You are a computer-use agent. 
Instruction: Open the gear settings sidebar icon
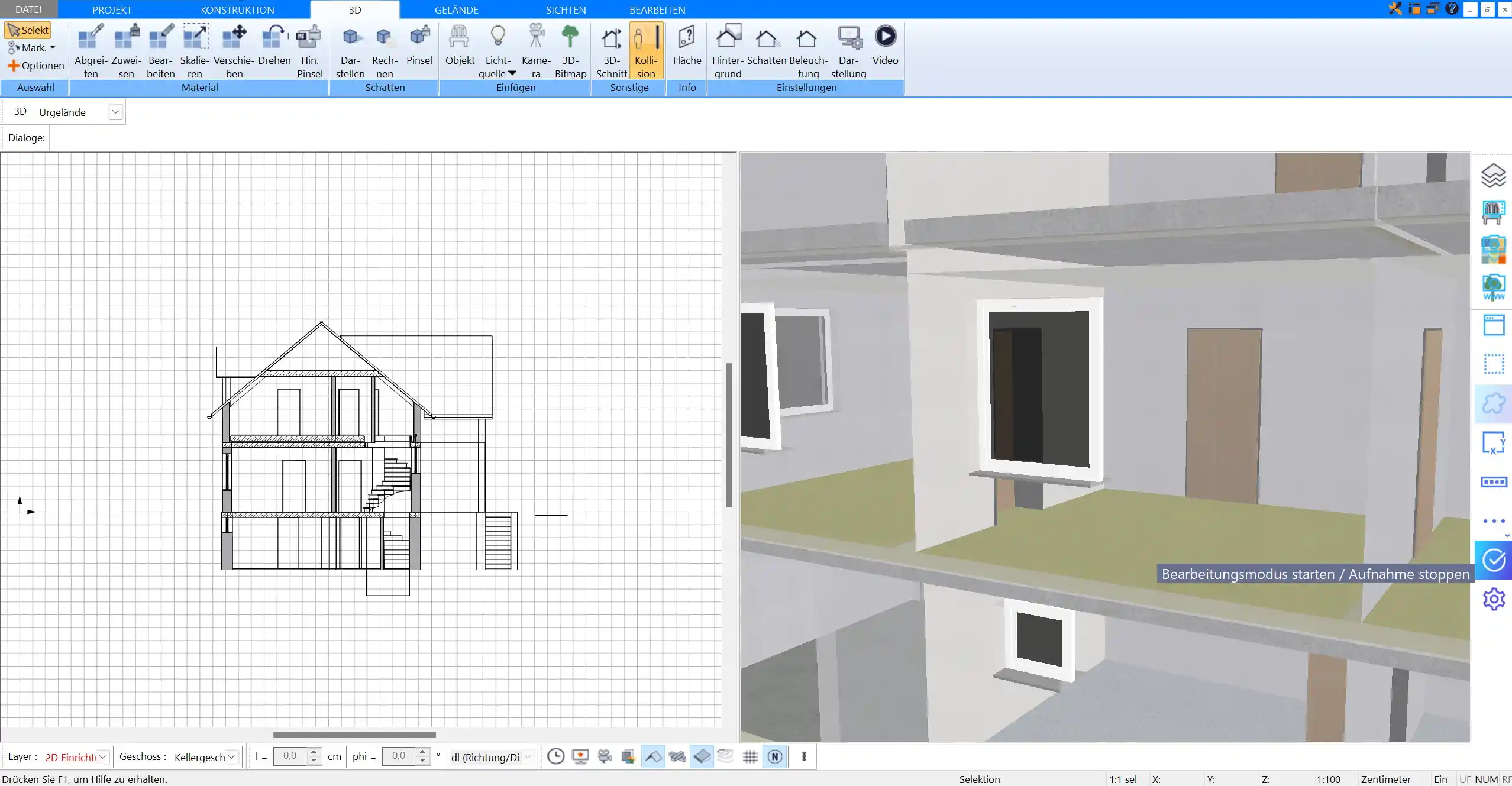tap(1493, 599)
